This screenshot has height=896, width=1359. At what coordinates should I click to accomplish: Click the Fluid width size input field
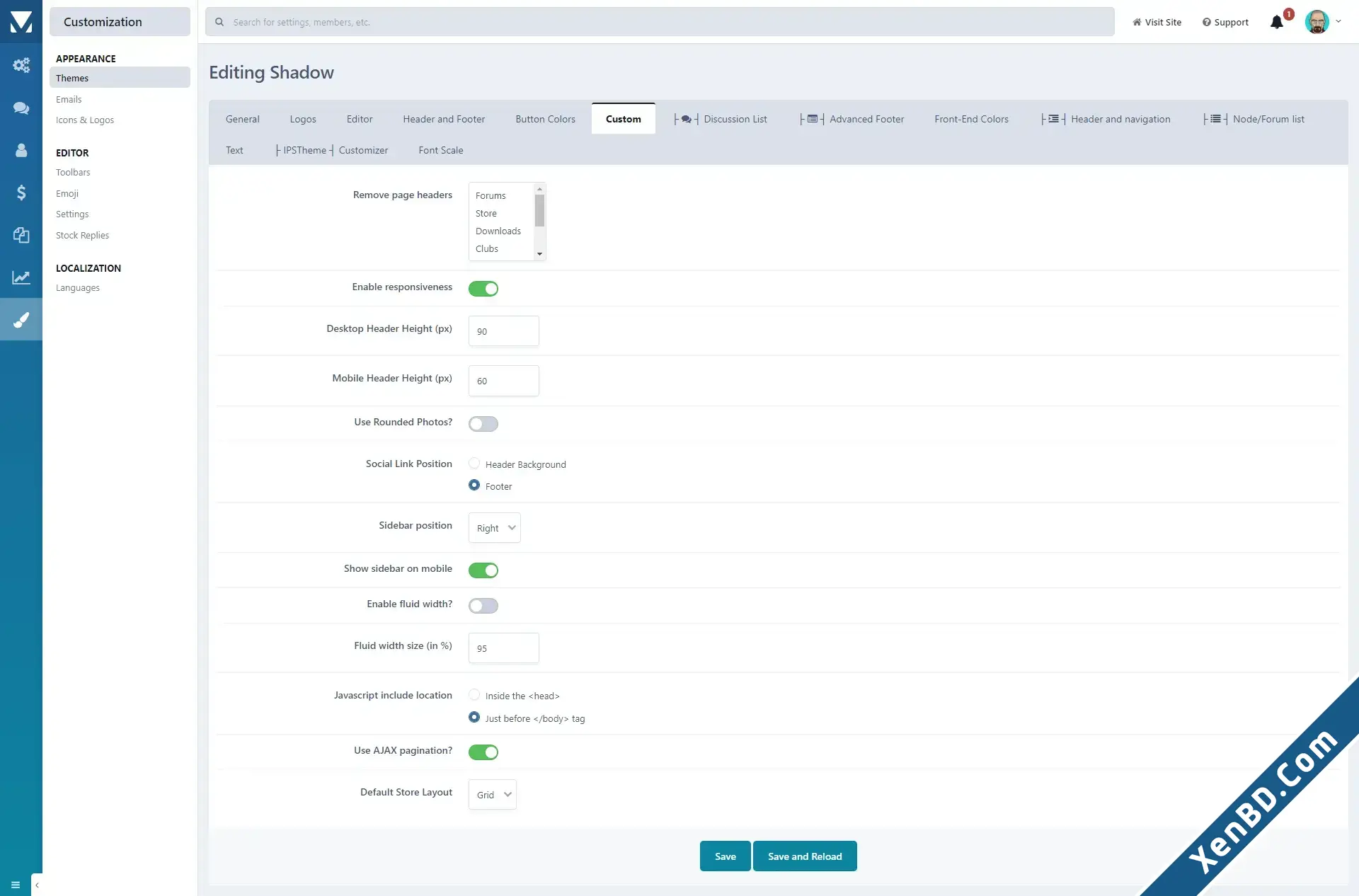point(504,648)
